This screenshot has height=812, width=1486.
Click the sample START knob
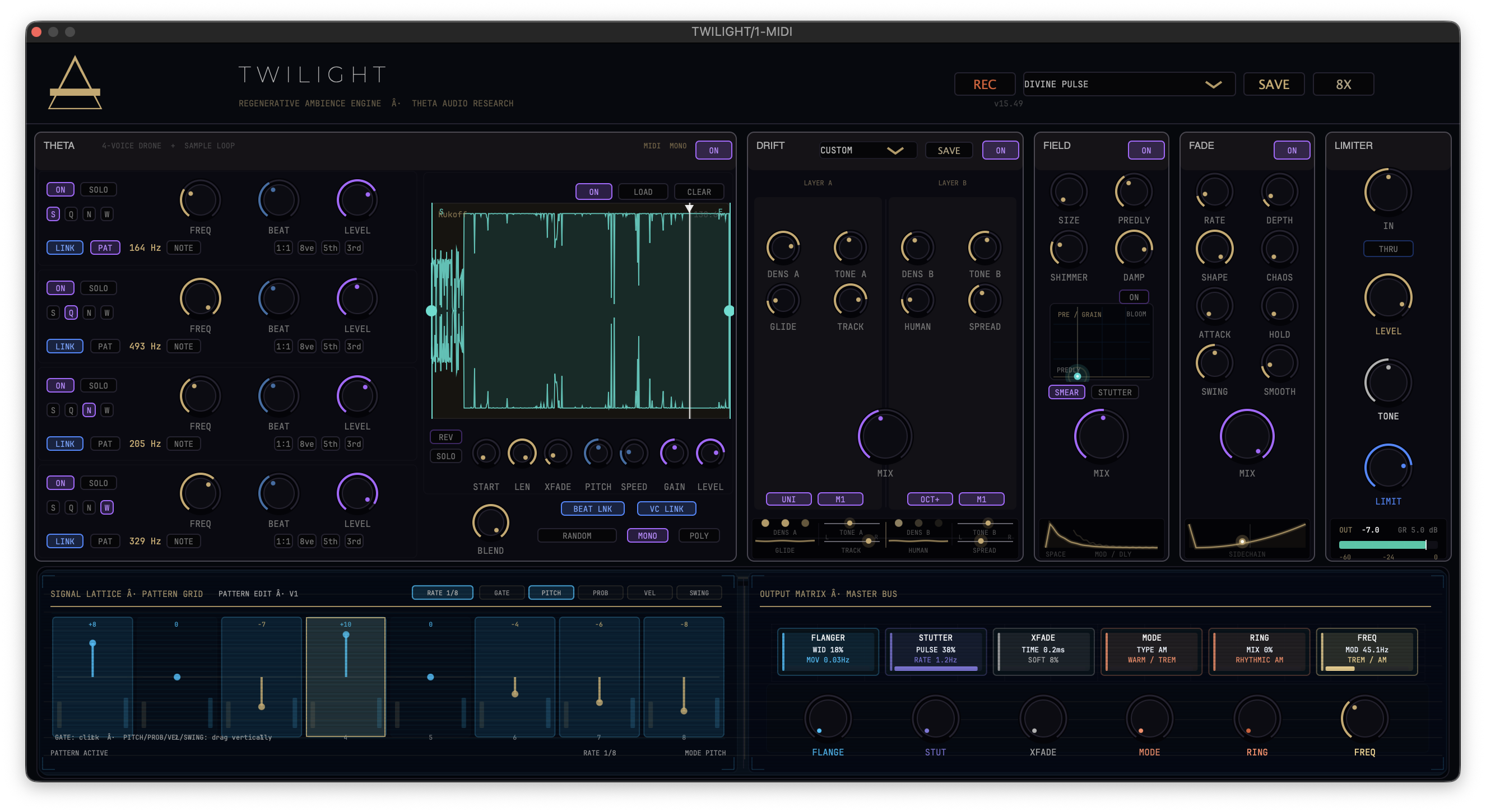(x=486, y=453)
